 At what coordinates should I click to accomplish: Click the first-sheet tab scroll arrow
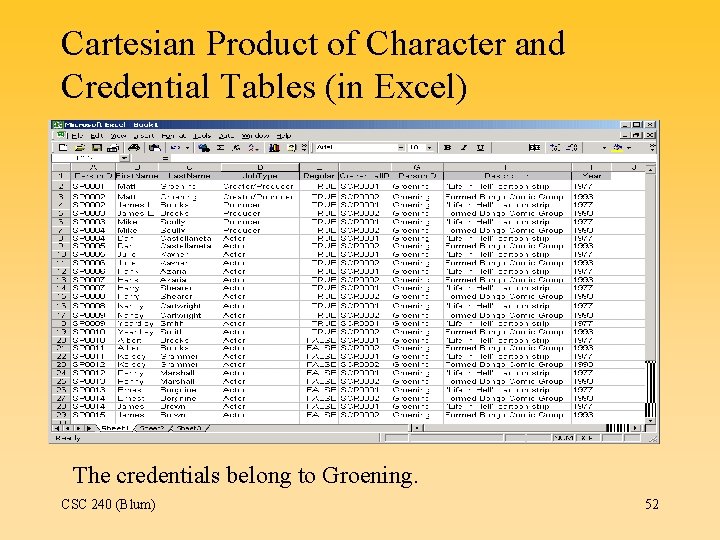pos(57,428)
